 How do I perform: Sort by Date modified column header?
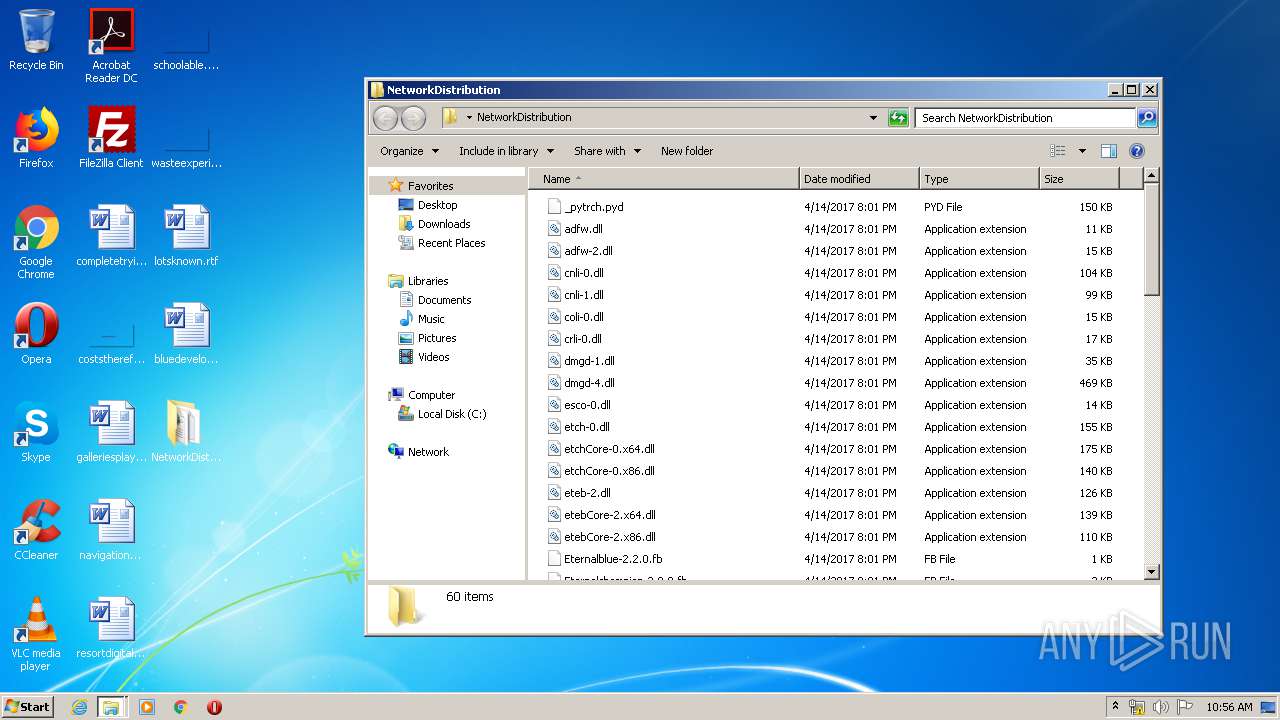[859, 179]
